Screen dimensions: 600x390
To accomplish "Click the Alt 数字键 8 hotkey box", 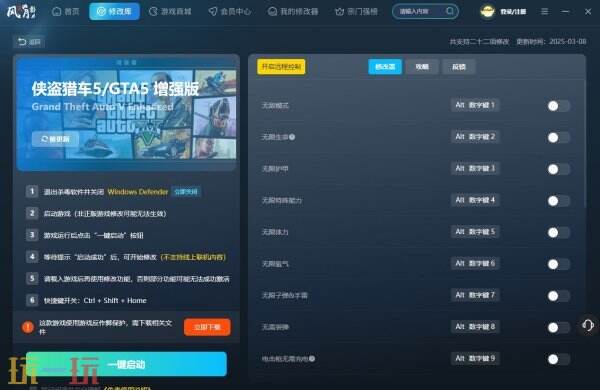I will click(475, 326).
